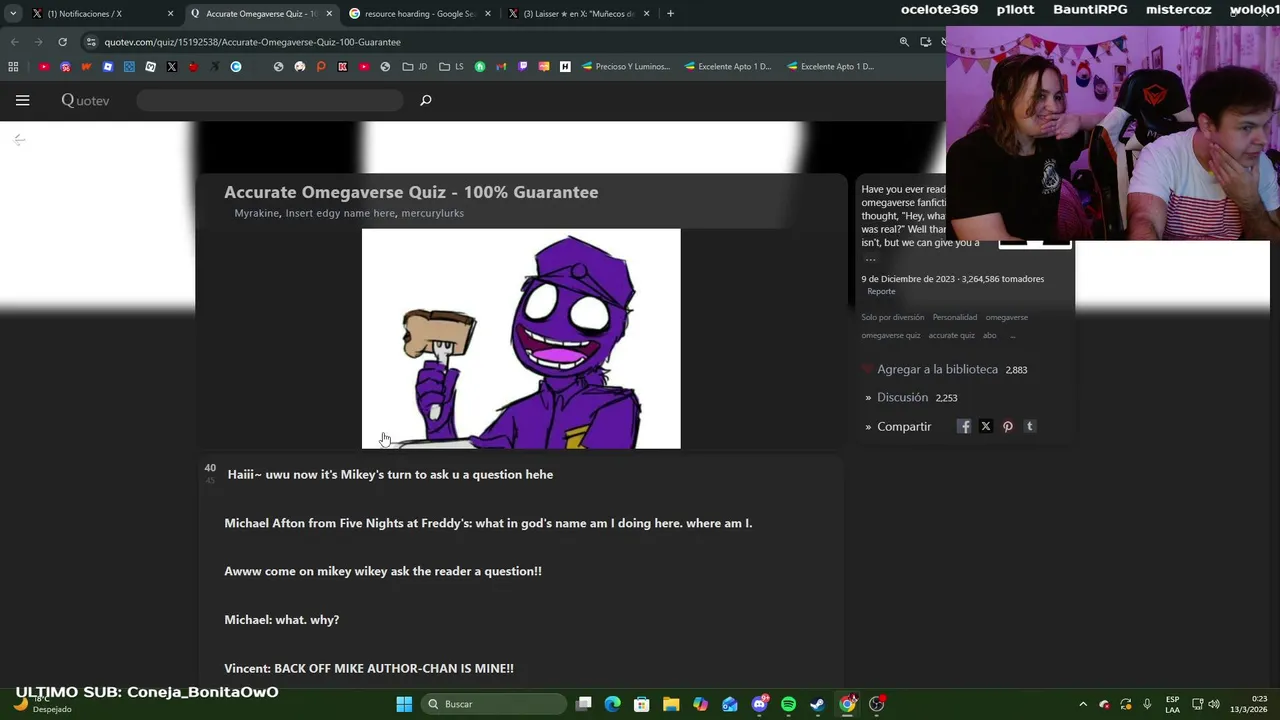Open author mercurylurks profile
Screen dimensions: 1280x720
point(432,213)
